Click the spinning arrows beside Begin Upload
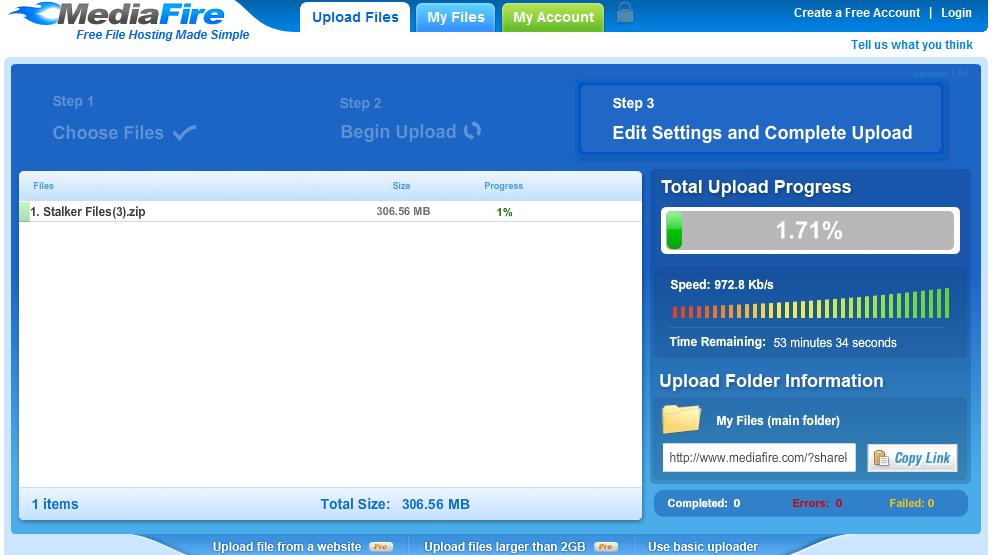 coord(472,131)
